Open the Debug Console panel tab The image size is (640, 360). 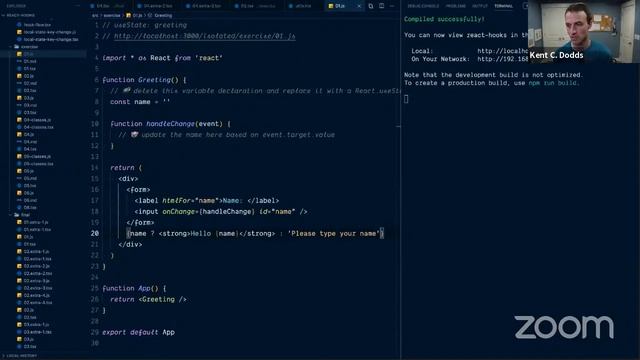click(423, 6)
